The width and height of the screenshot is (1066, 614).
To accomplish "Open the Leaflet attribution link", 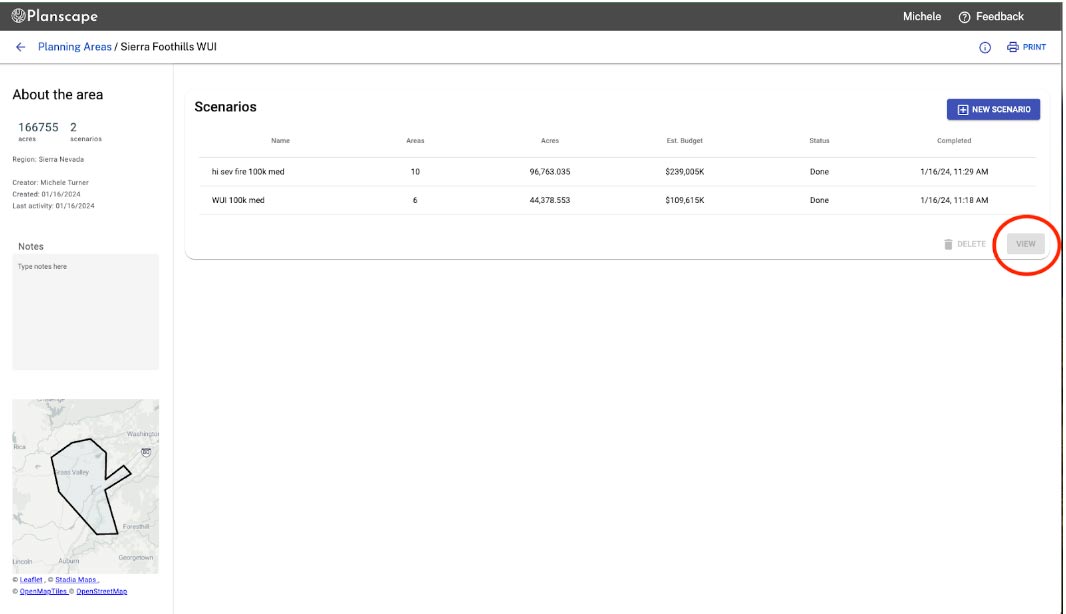I will 31,580.
